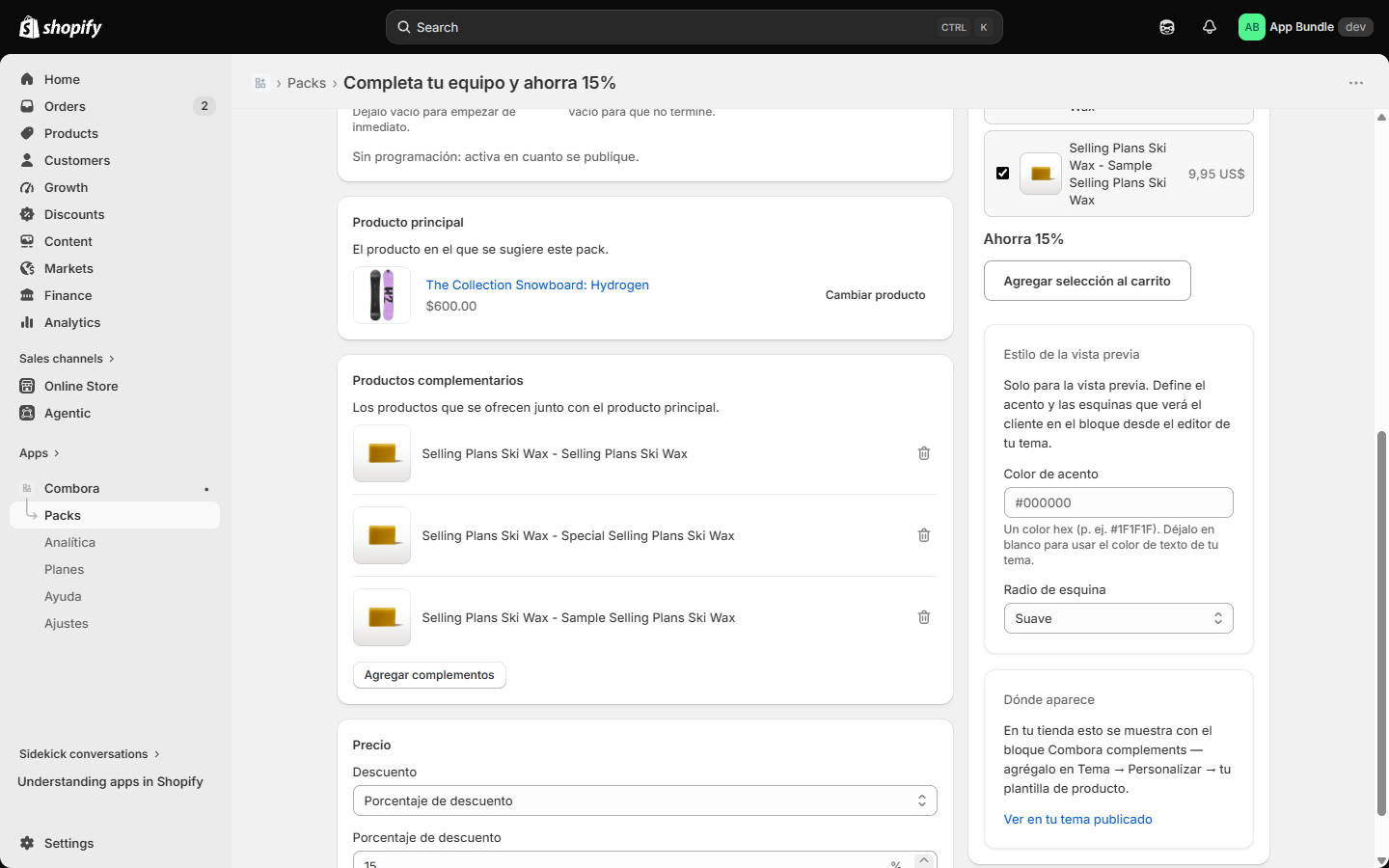Delete Selling Plans Ski Wax complement row
Image resolution: width=1389 pixels, height=868 pixels.
click(924, 453)
